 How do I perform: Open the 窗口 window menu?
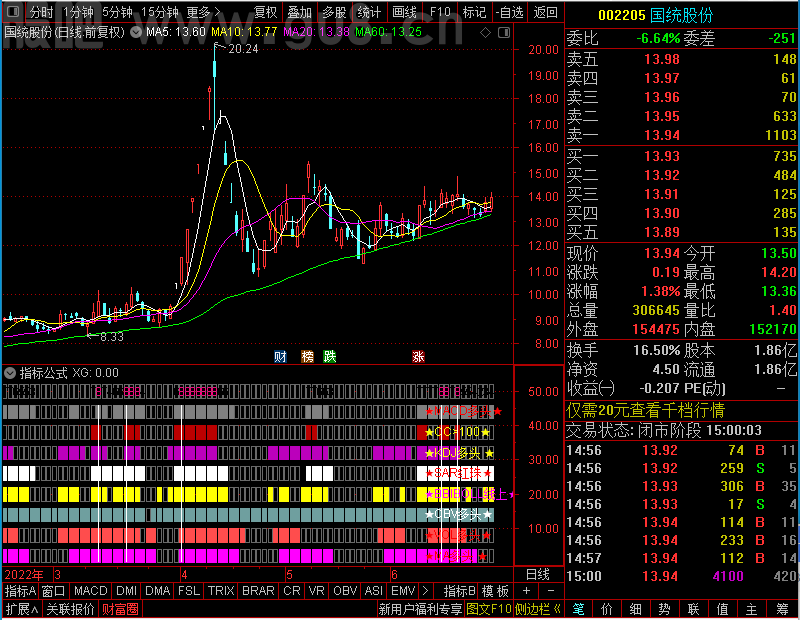(x=54, y=591)
